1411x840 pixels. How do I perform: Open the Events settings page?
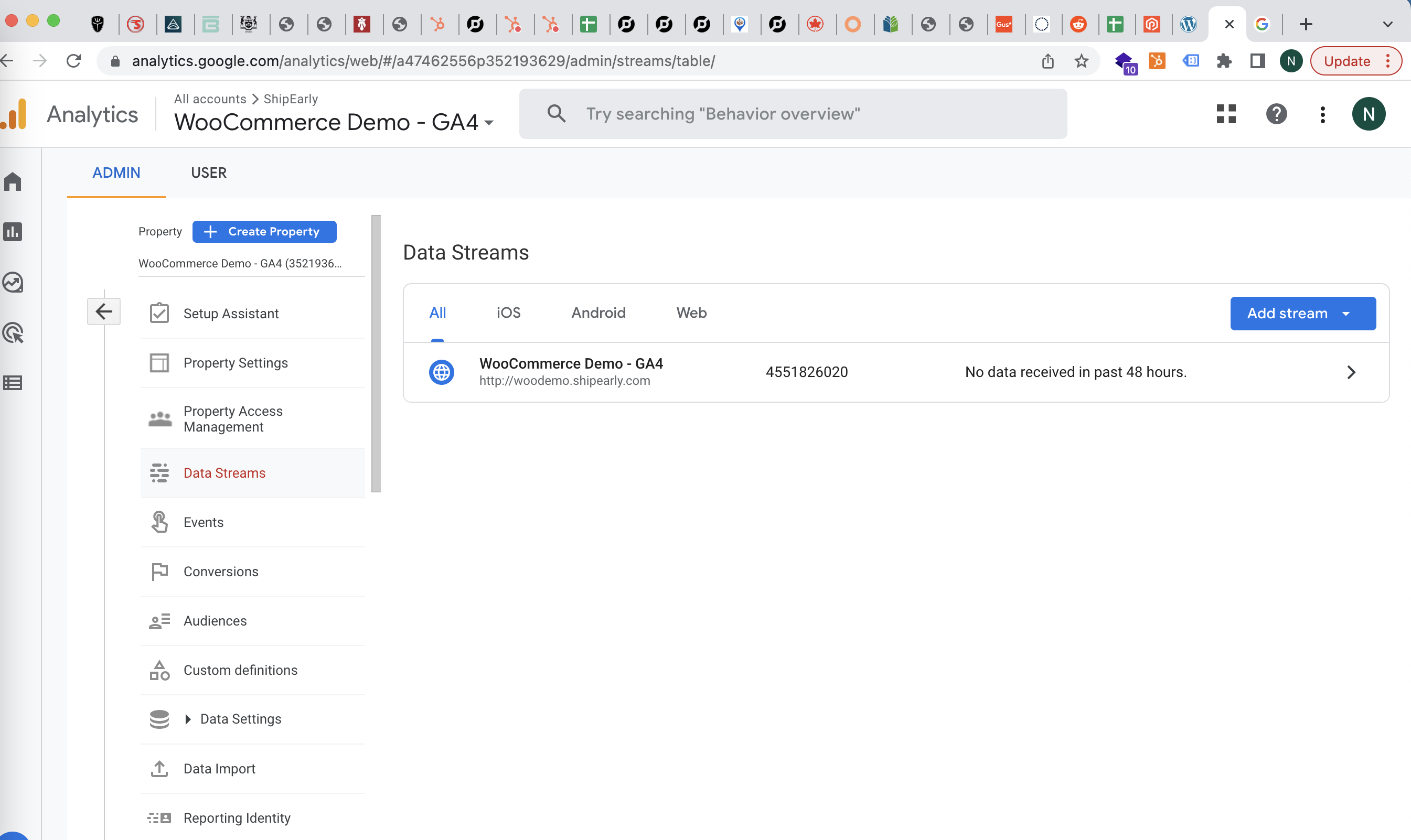click(x=252, y=522)
